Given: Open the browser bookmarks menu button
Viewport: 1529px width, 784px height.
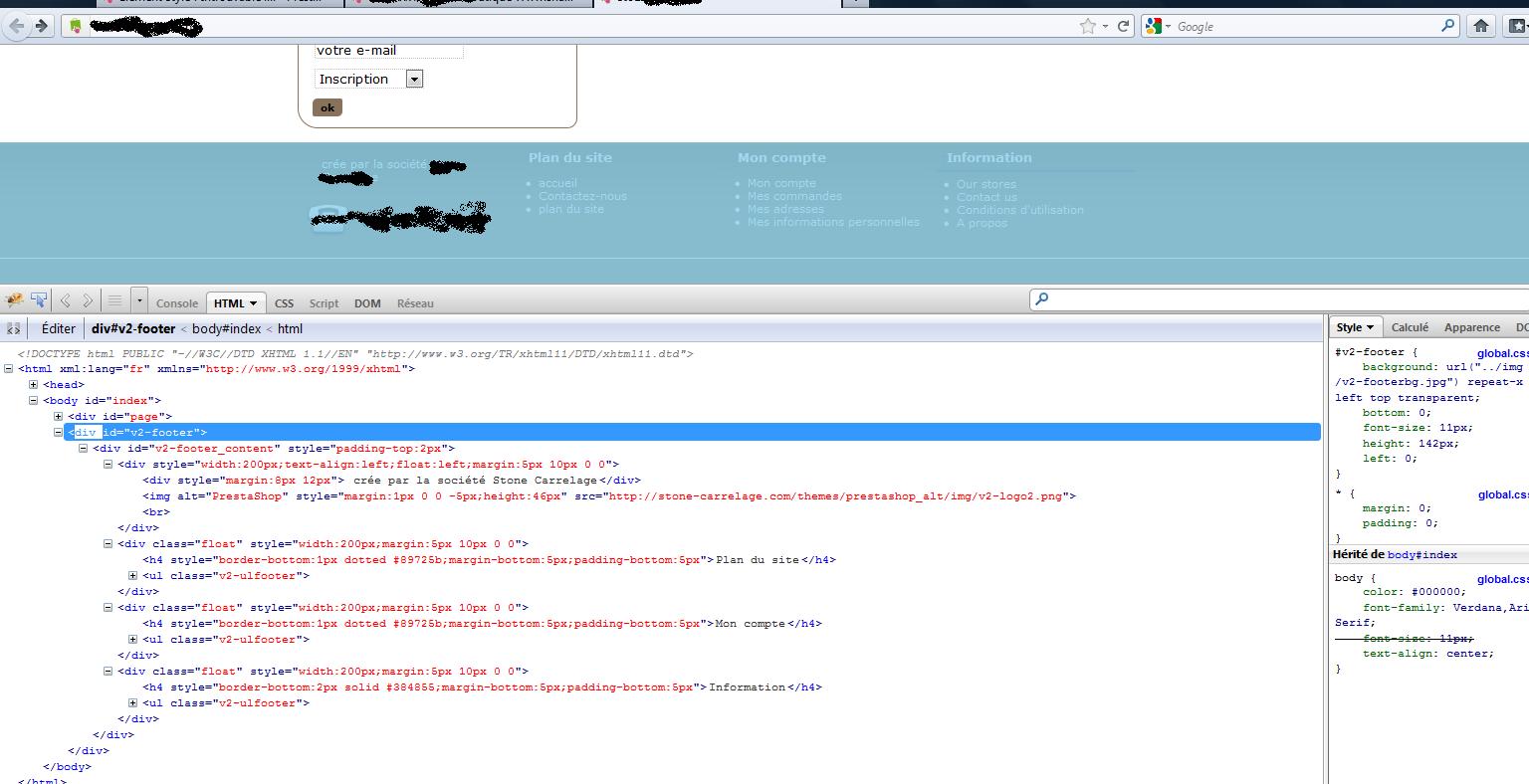Looking at the screenshot, I should click(1516, 26).
